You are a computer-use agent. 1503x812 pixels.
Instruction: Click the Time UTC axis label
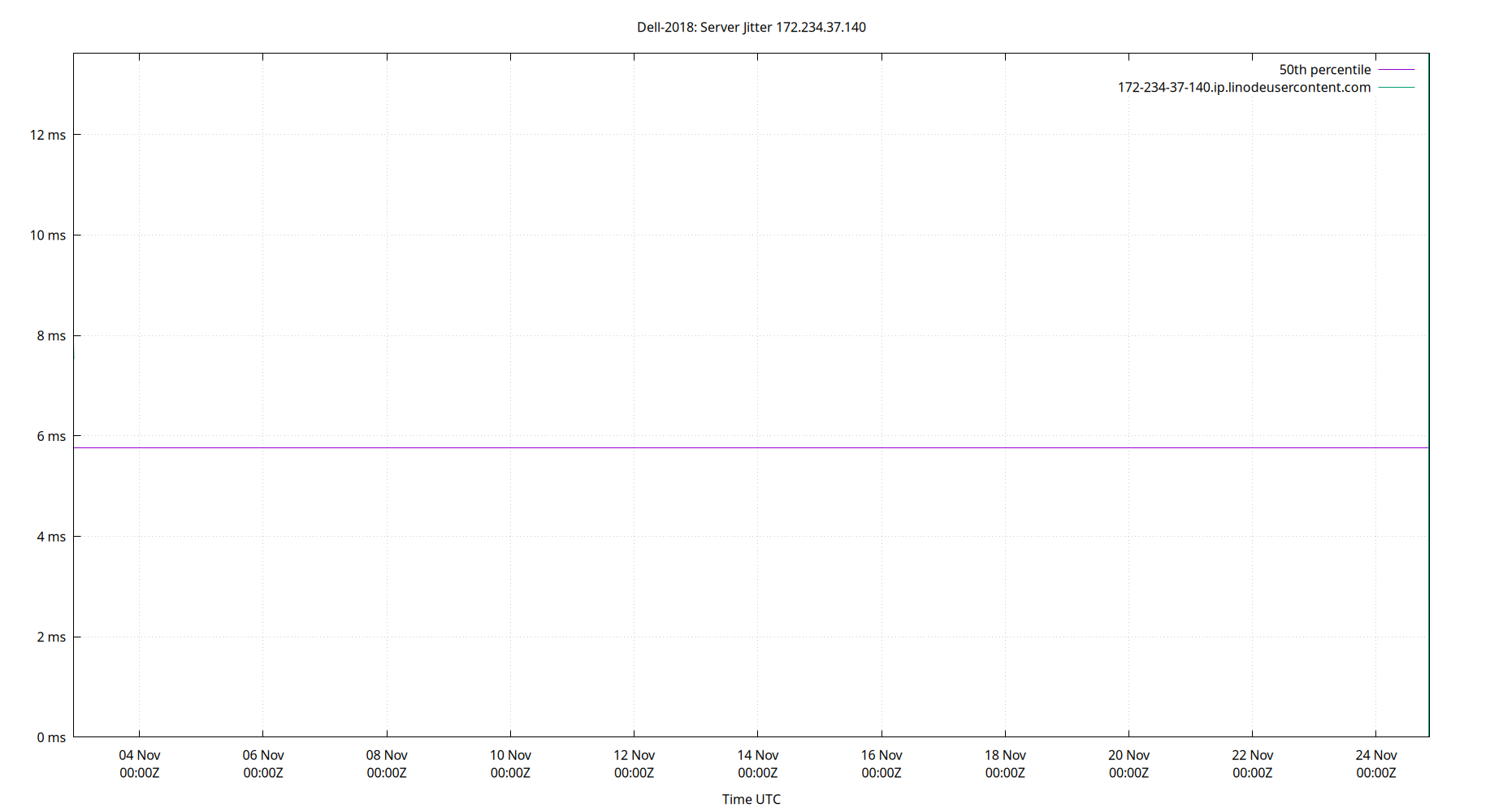pos(751,799)
